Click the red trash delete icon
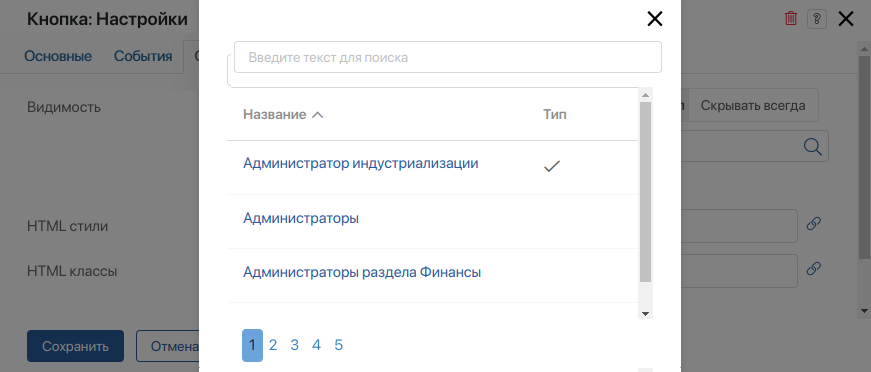This screenshot has height=372, width=871. coord(790,19)
